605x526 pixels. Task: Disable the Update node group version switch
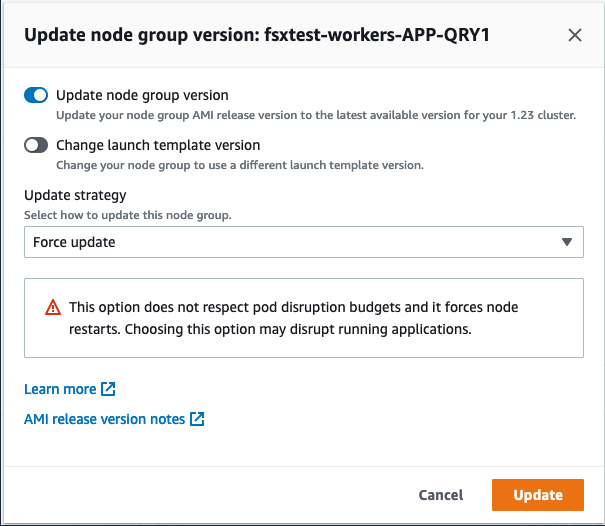coord(36,96)
